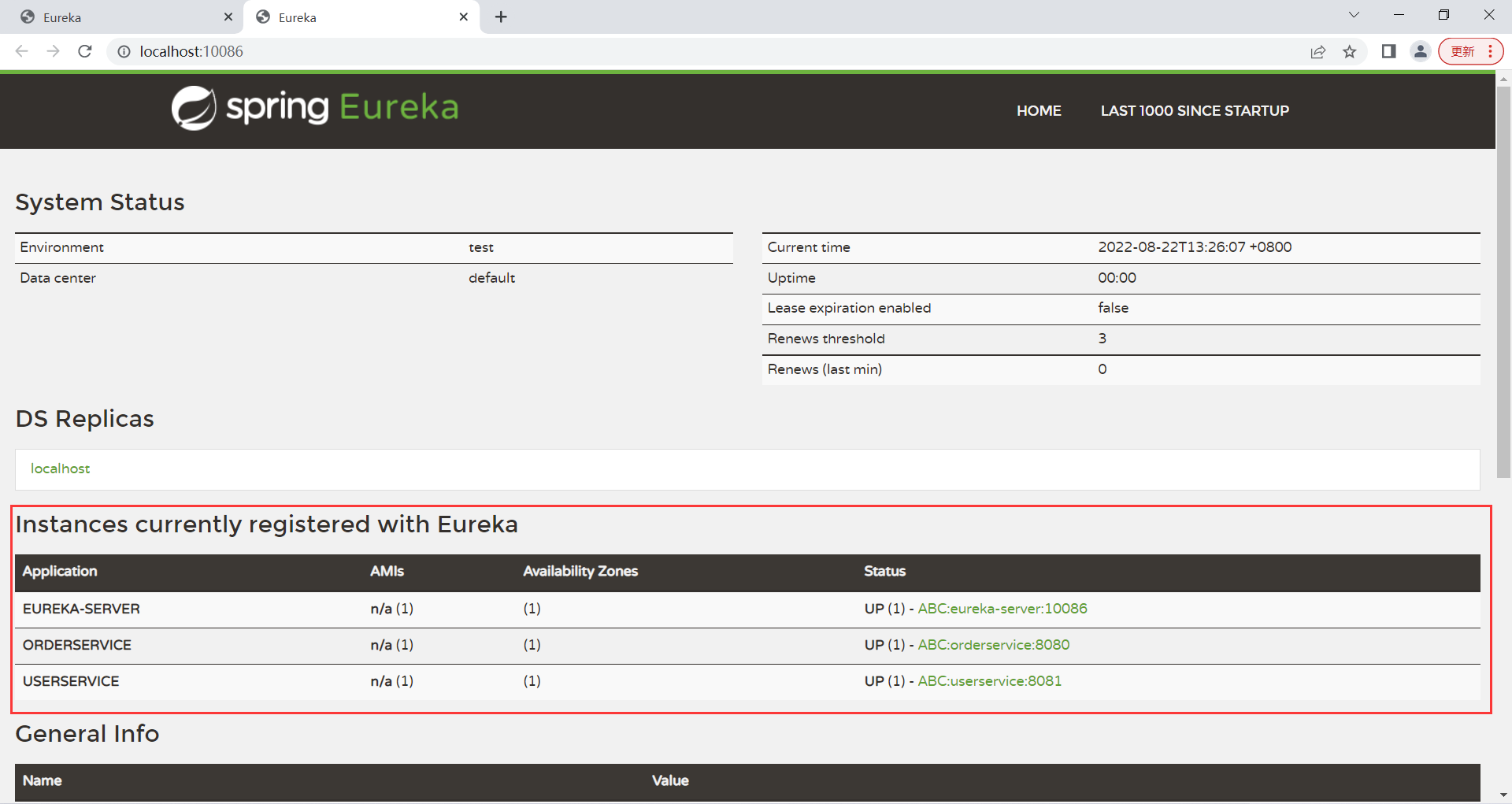Screen dimensions: 1512x804
Task: Click the Environment value test
Action: [481, 247]
